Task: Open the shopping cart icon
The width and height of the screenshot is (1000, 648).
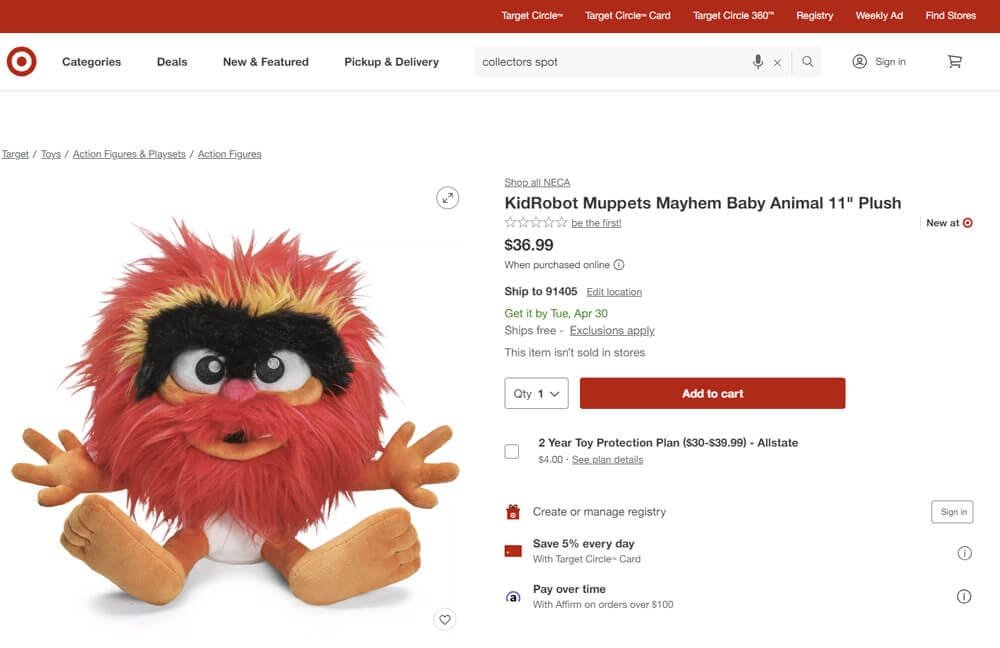Action: [x=954, y=61]
